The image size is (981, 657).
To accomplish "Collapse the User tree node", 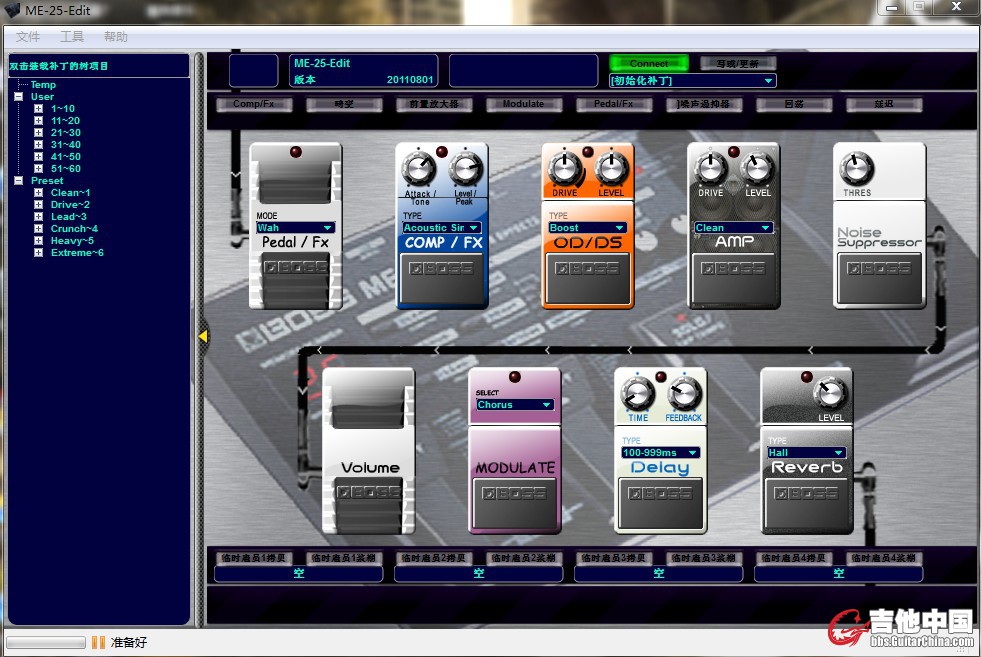I will click(x=19, y=96).
